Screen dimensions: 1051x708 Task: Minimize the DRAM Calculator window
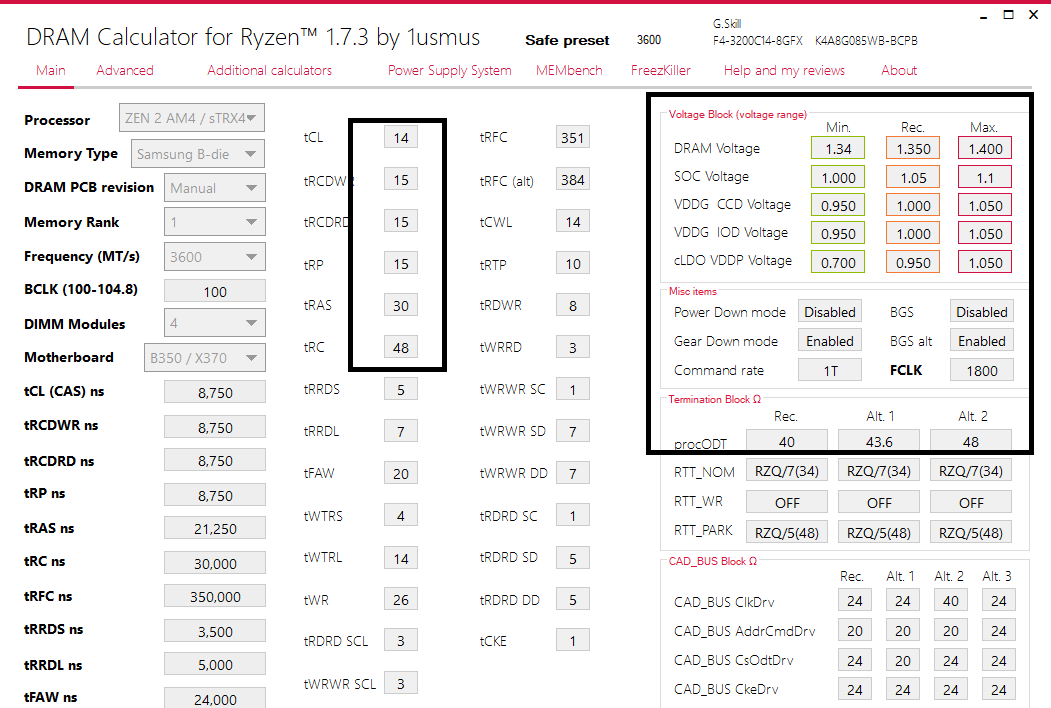[983, 15]
